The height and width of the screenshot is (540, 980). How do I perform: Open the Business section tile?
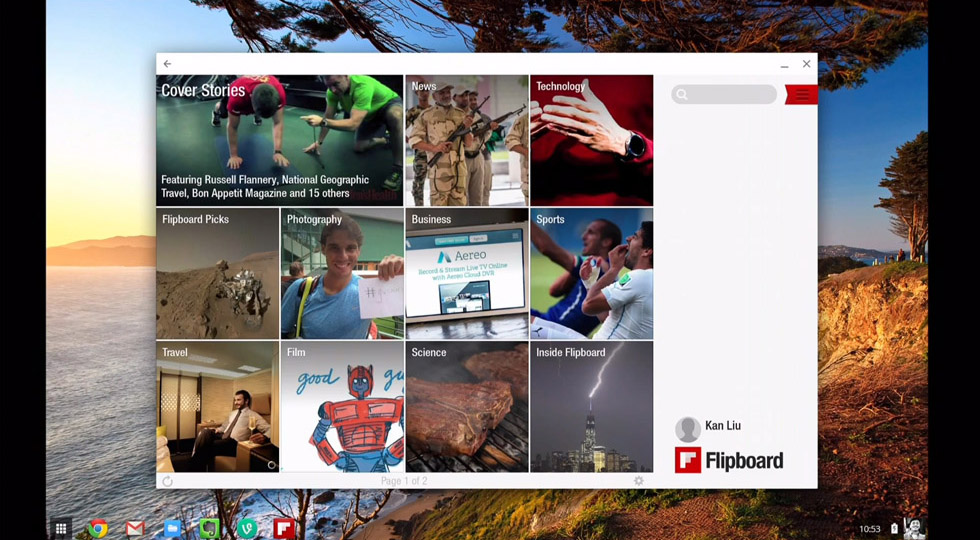[x=466, y=273]
